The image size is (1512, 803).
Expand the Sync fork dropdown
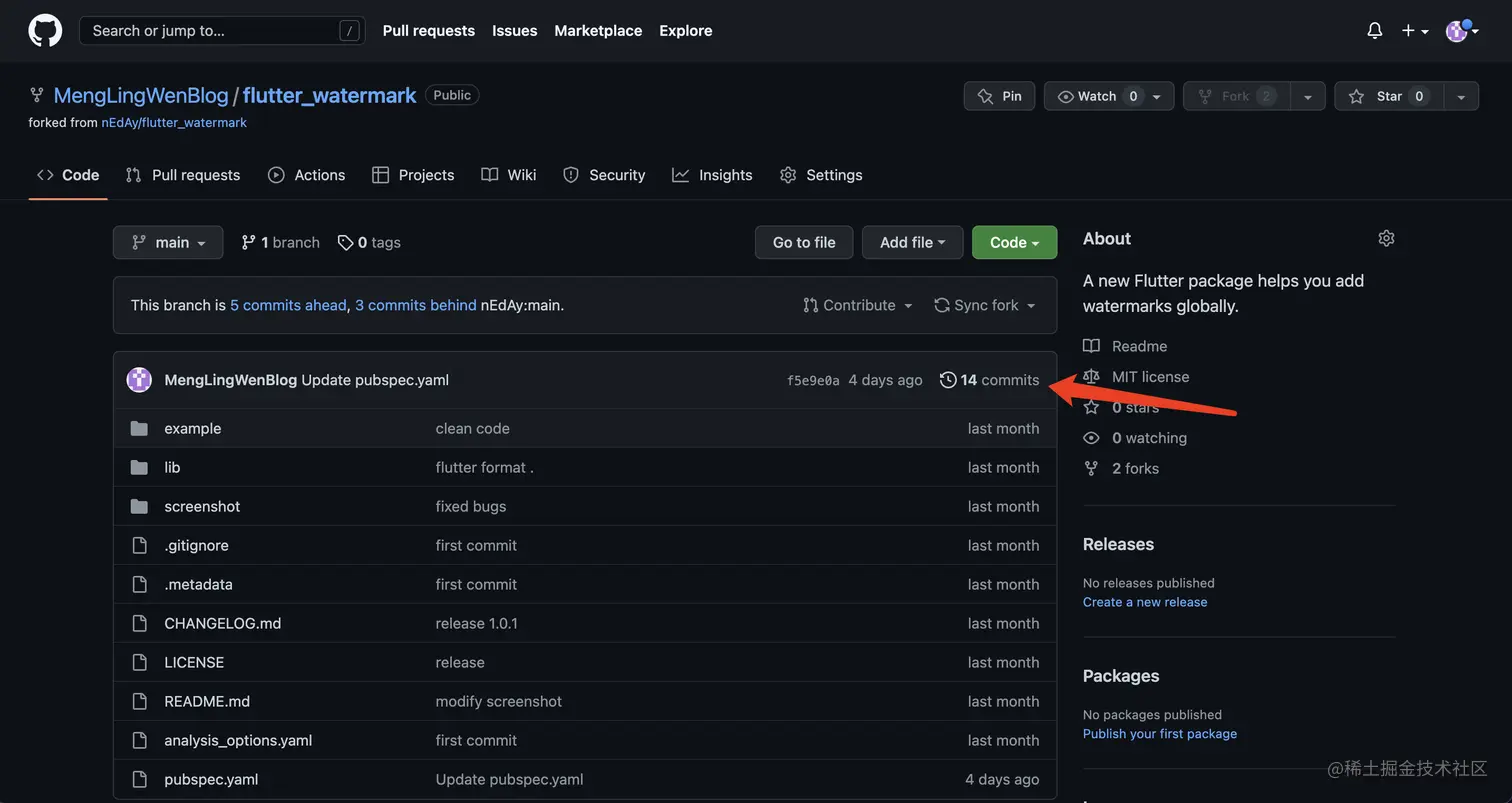(x=984, y=305)
